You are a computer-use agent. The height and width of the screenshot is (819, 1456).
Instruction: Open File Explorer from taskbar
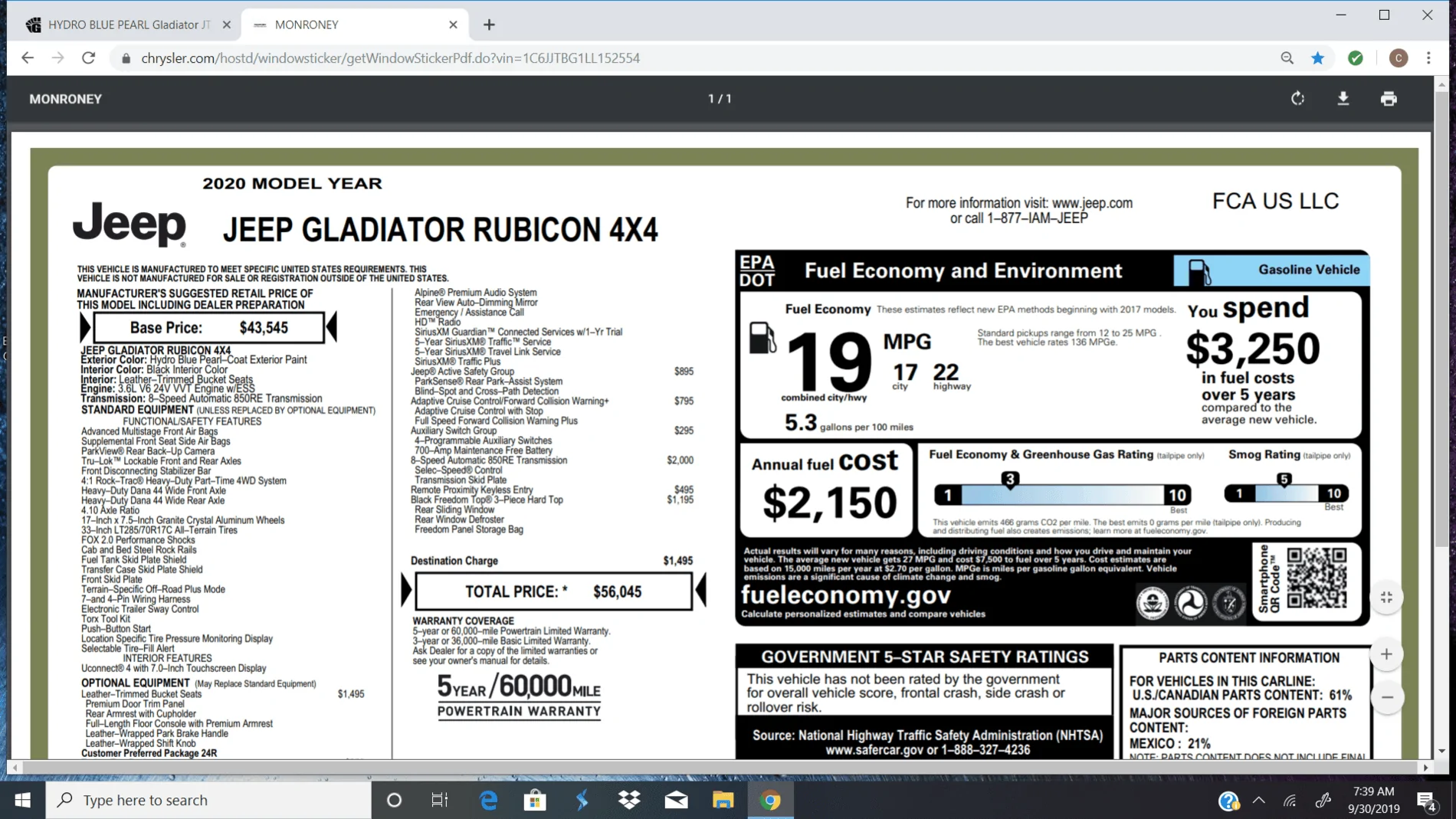(x=723, y=800)
